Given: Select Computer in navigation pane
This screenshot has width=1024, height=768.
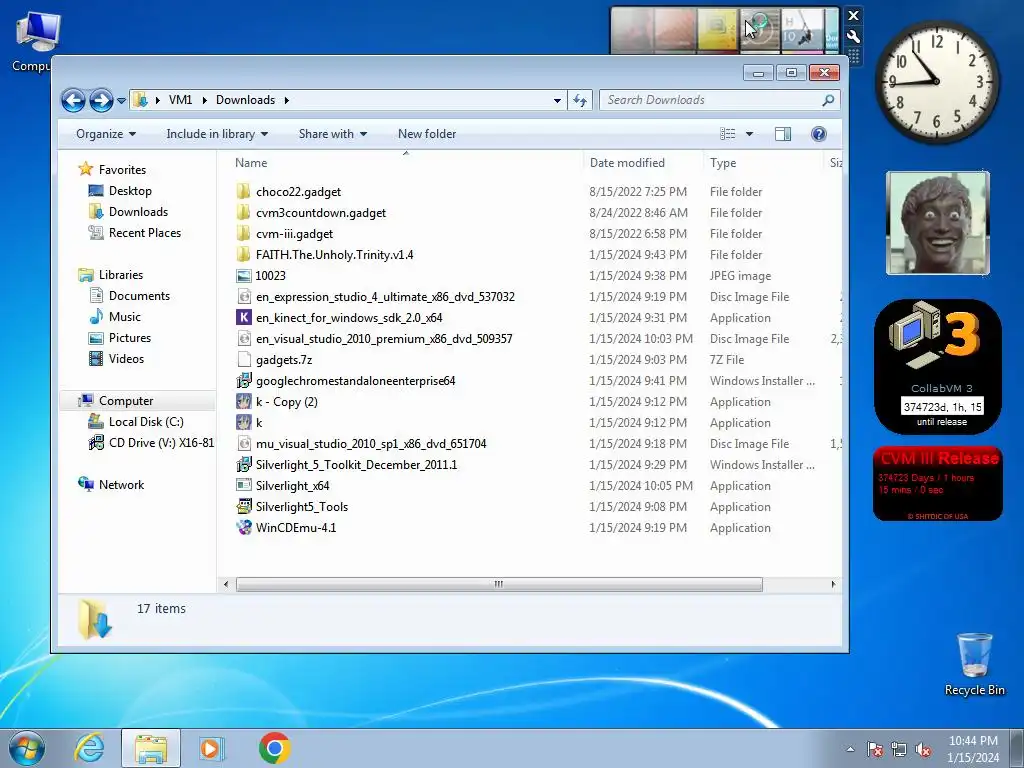Looking at the screenshot, I should pos(125,401).
